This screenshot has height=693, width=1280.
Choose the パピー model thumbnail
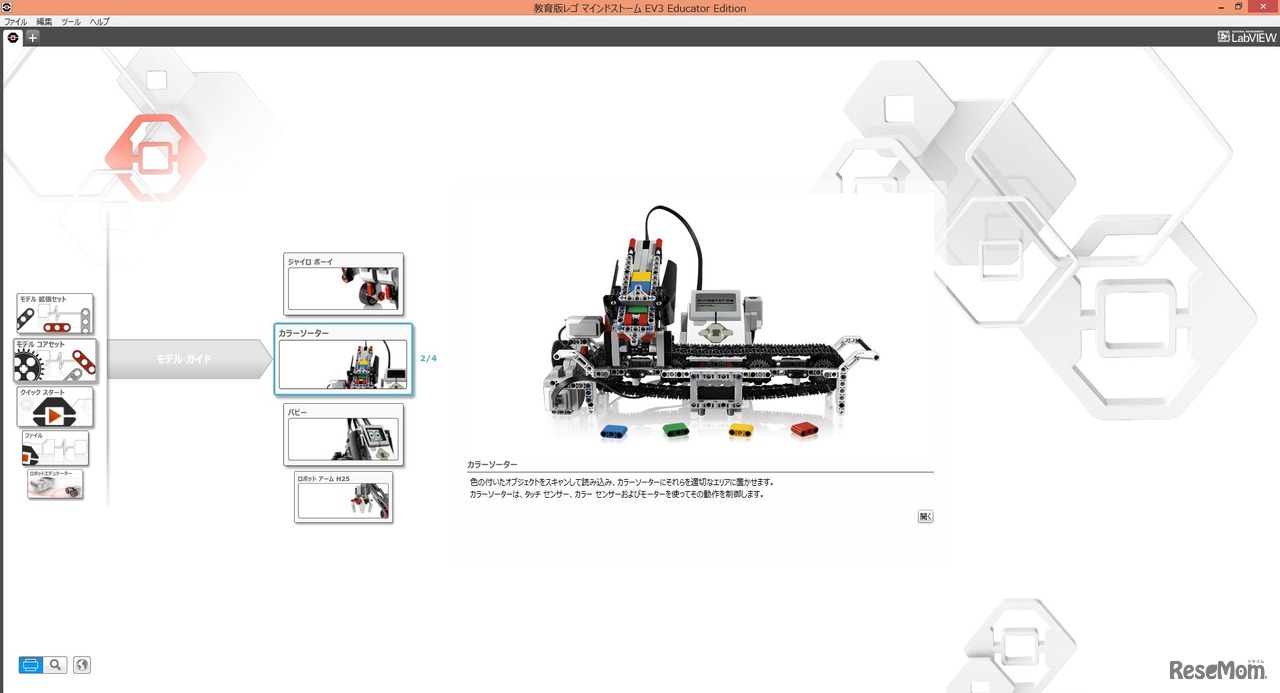coord(343,435)
